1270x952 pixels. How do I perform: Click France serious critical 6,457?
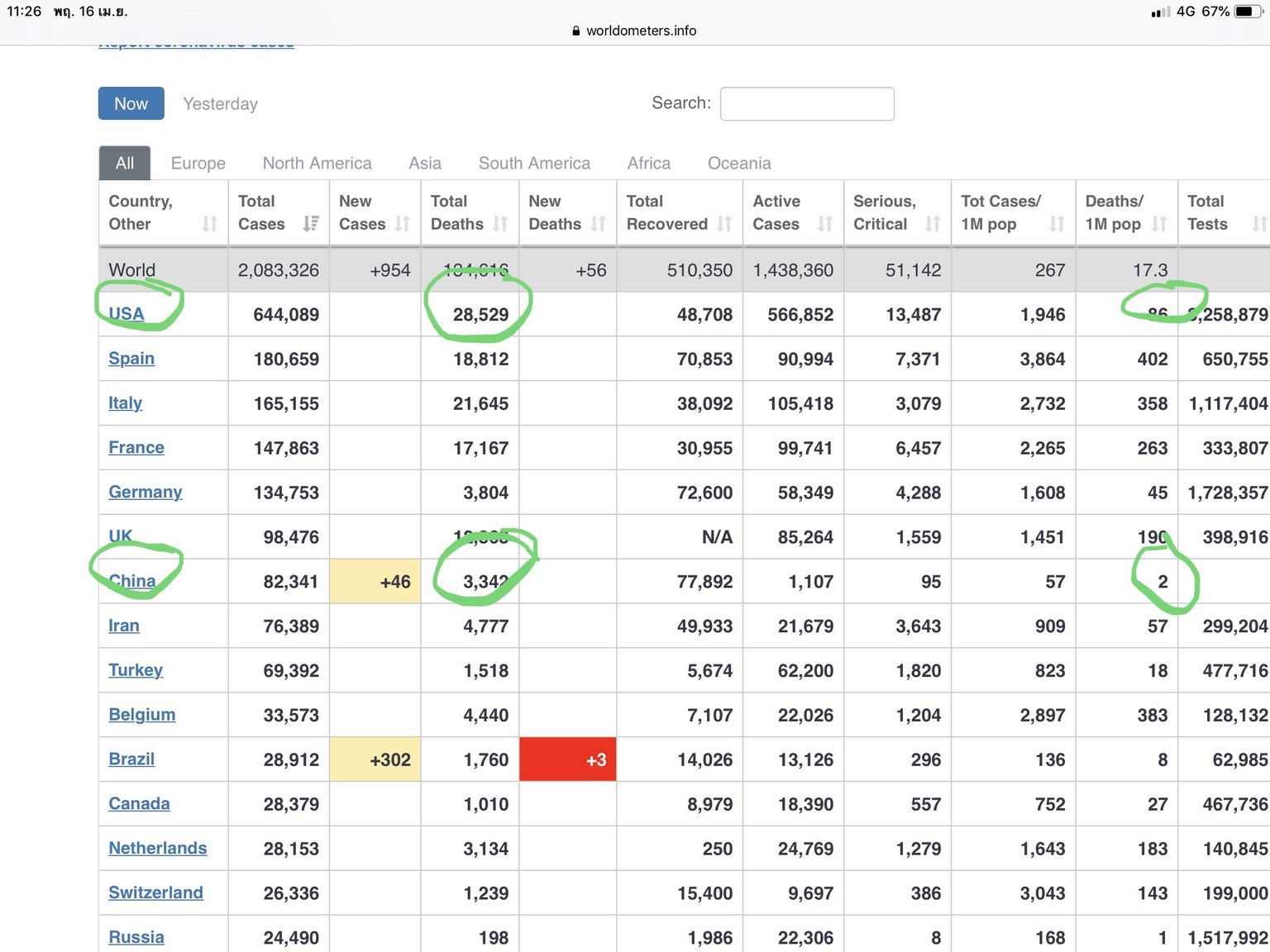[x=918, y=449]
